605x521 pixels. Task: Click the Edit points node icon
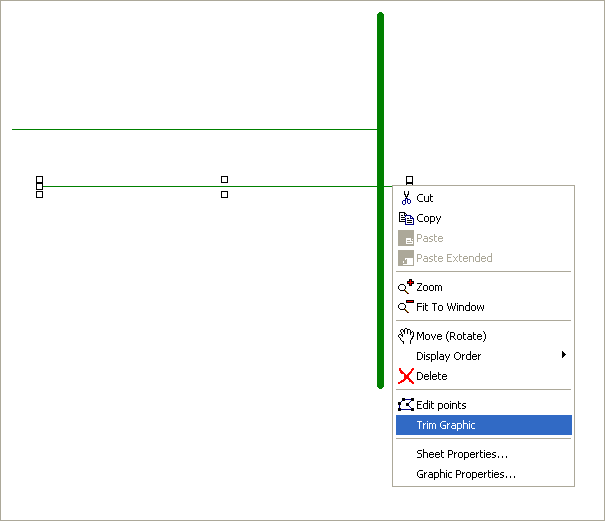pyautogui.click(x=406, y=405)
